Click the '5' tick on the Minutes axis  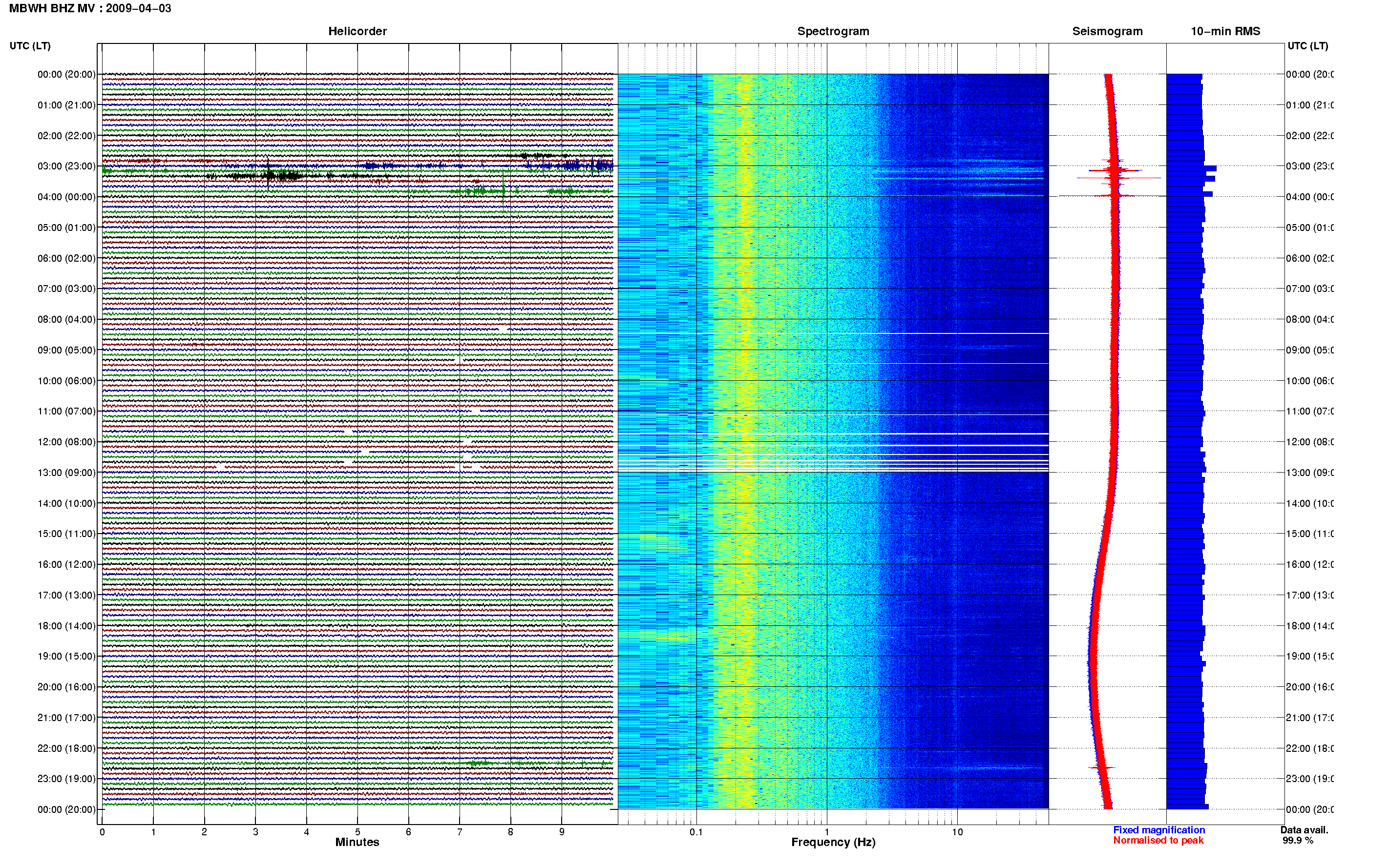(357, 832)
